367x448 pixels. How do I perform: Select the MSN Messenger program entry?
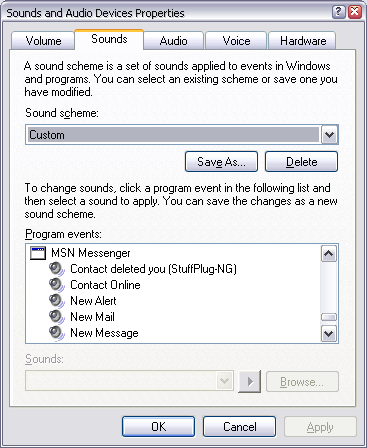[x=91, y=253]
